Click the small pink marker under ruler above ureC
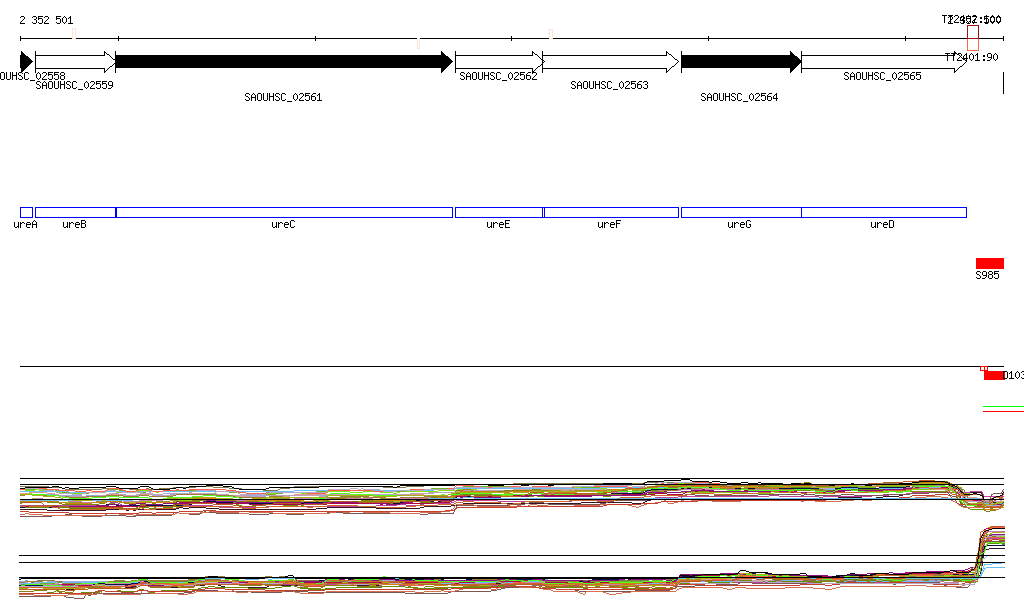The image size is (1024, 611). (419, 44)
